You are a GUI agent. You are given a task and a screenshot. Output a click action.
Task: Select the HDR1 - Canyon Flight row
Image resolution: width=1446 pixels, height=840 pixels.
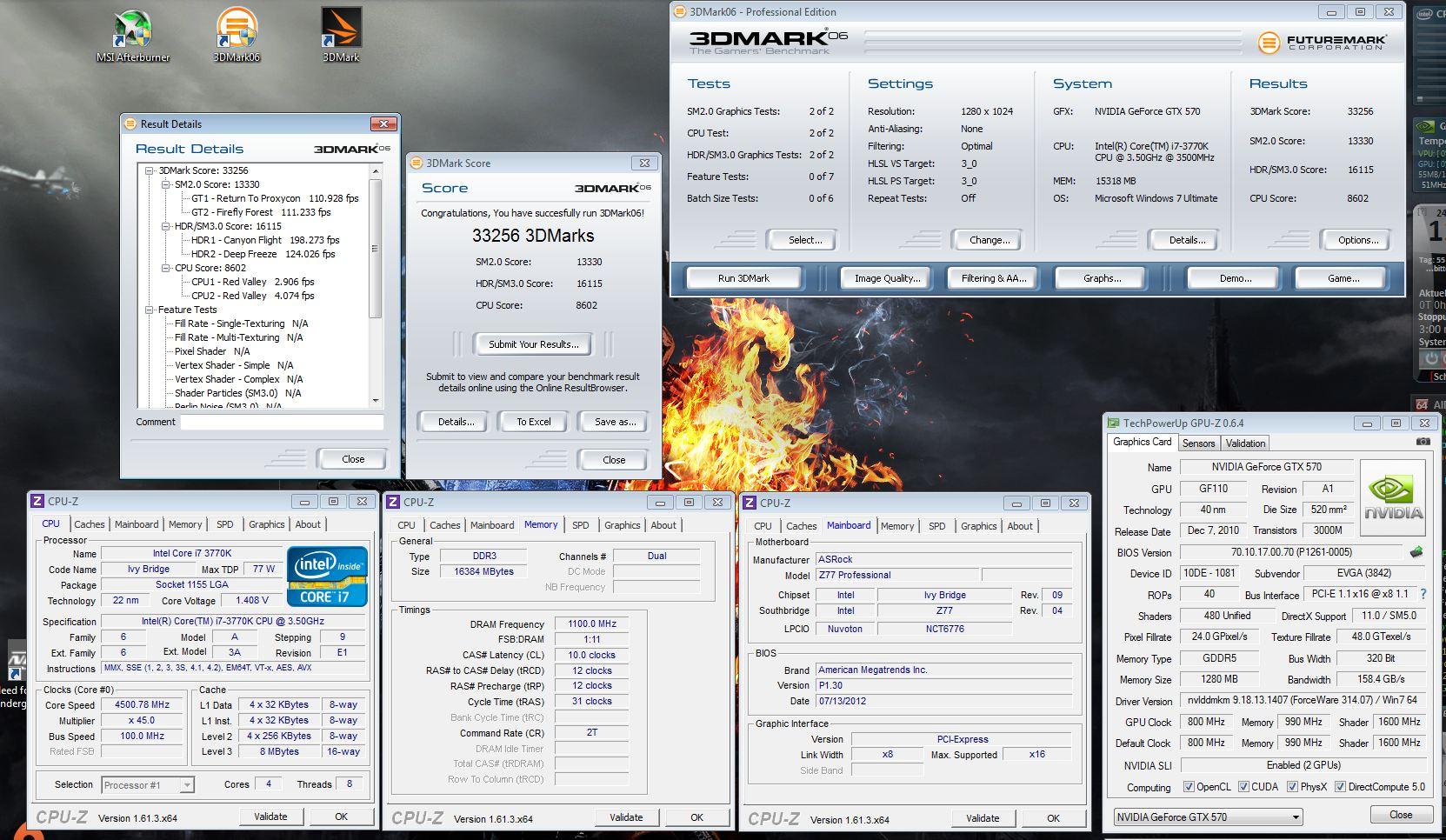point(265,240)
